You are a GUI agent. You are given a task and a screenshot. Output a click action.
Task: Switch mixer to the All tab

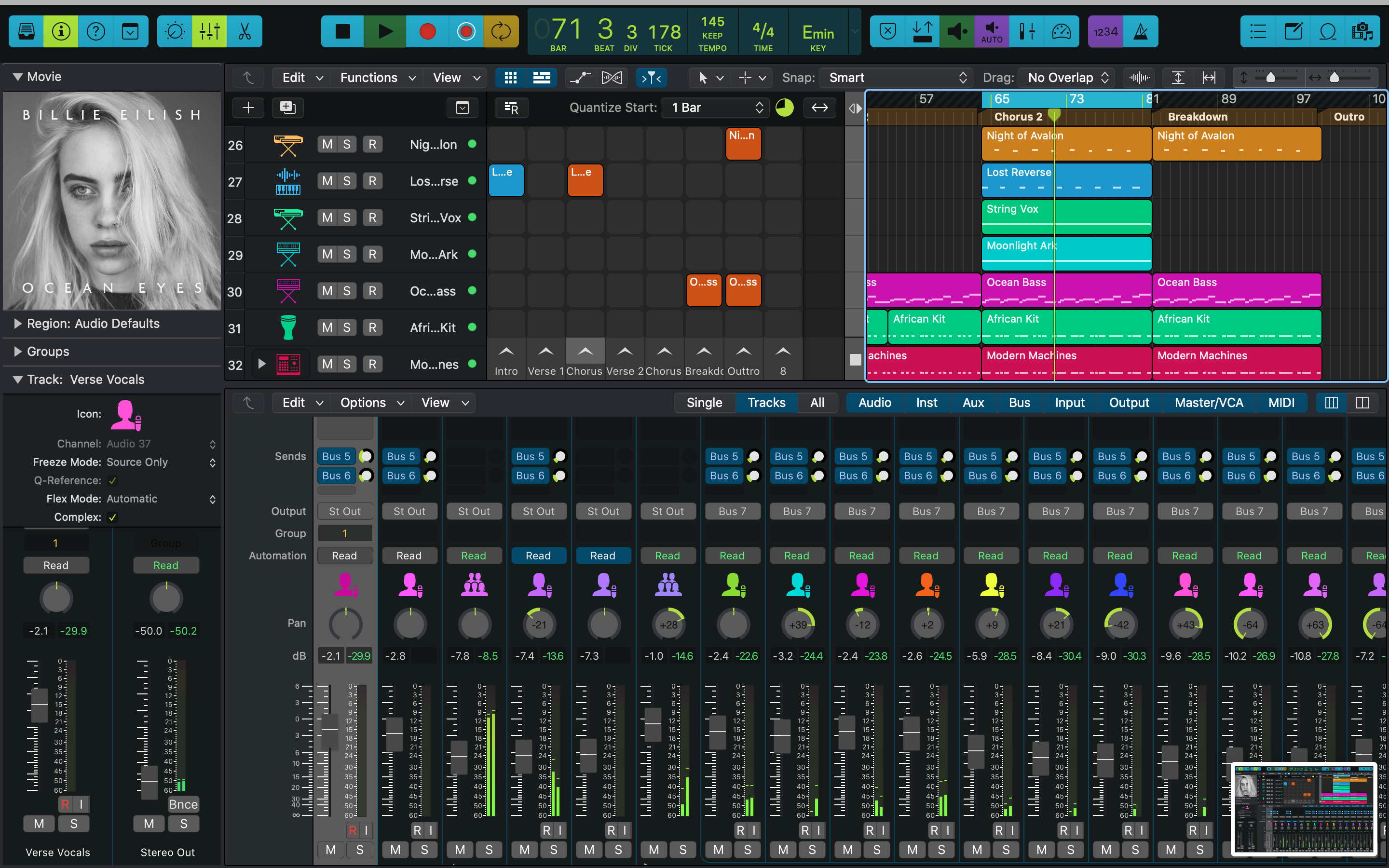(817, 403)
